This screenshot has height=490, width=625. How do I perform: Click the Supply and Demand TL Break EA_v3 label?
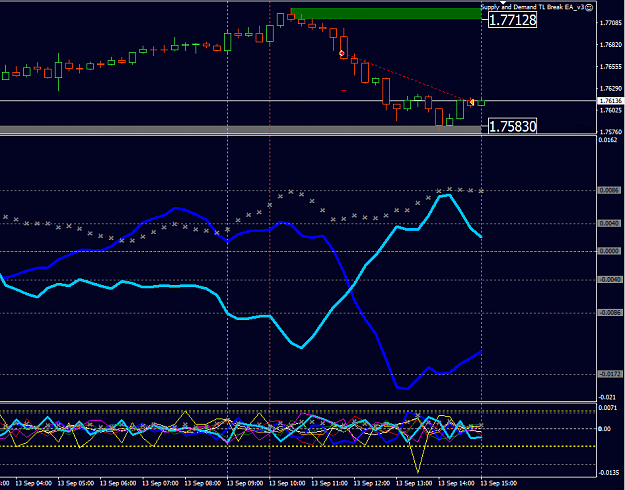(x=533, y=7)
